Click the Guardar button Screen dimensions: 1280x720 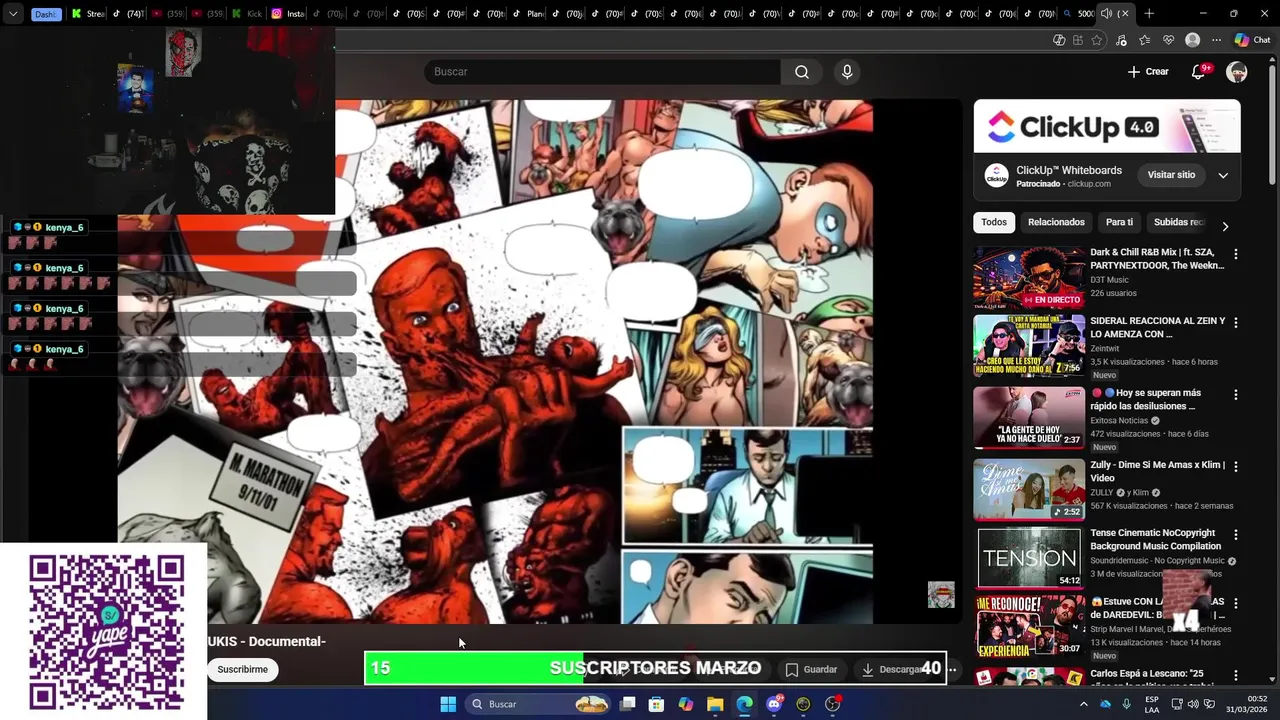pos(811,669)
